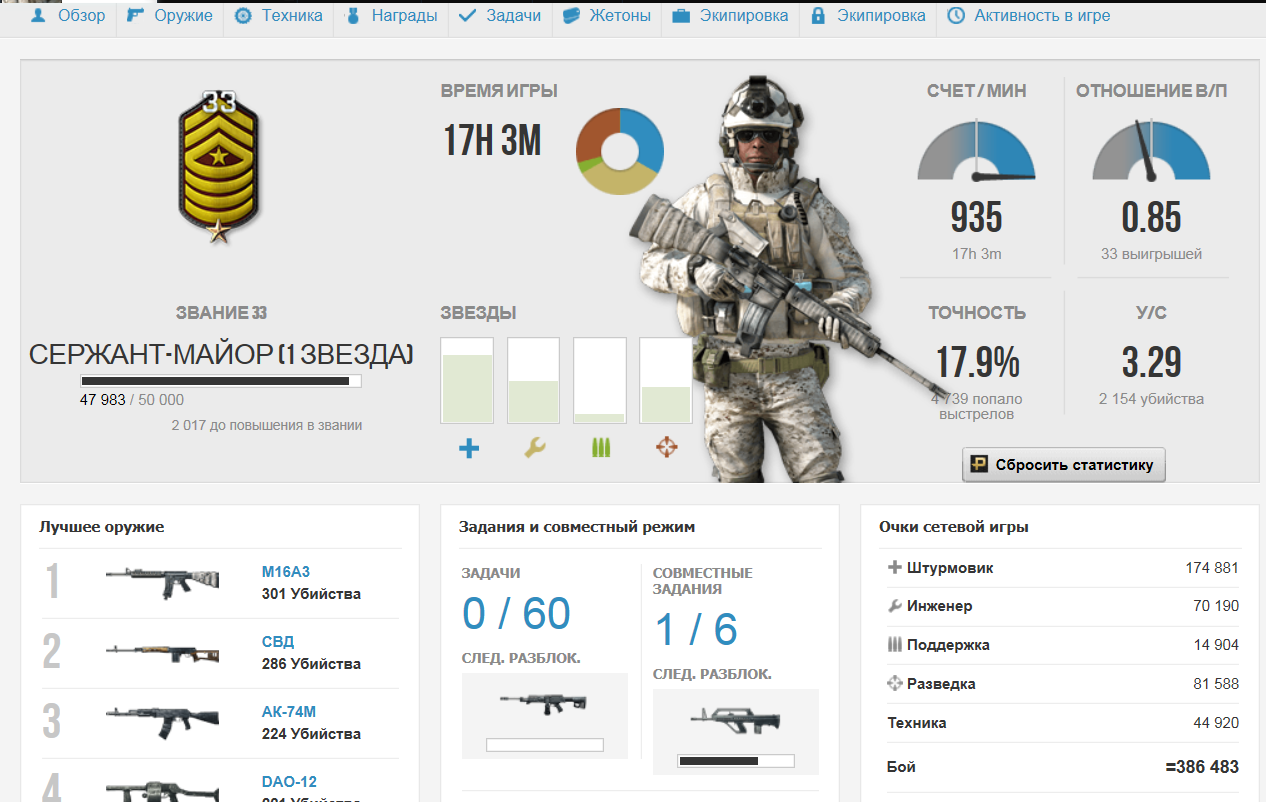Click the rank progress bar 47 983 / 50 000
1266x802 pixels.
[x=220, y=381]
